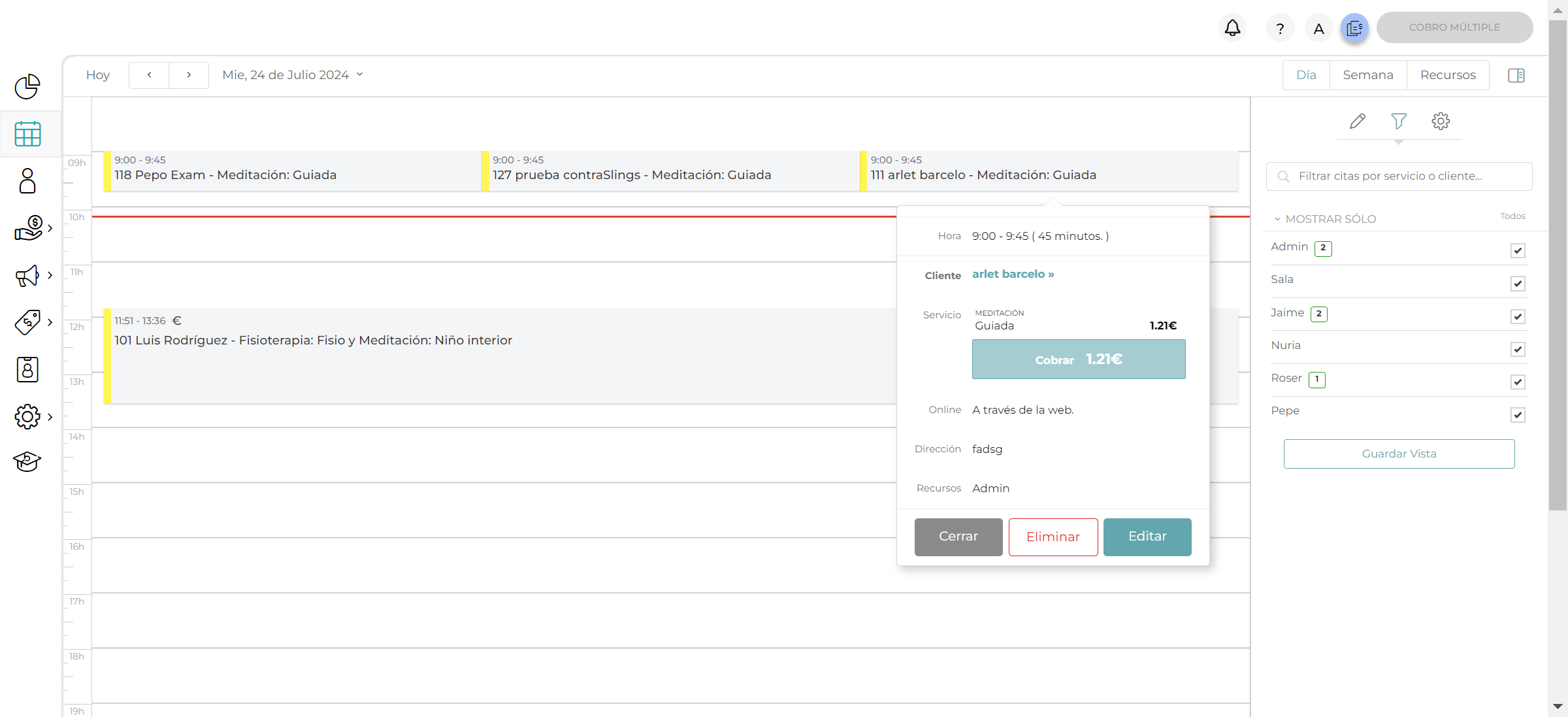Open the calendar agenda section
1568x717 pixels.
point(27,134)
